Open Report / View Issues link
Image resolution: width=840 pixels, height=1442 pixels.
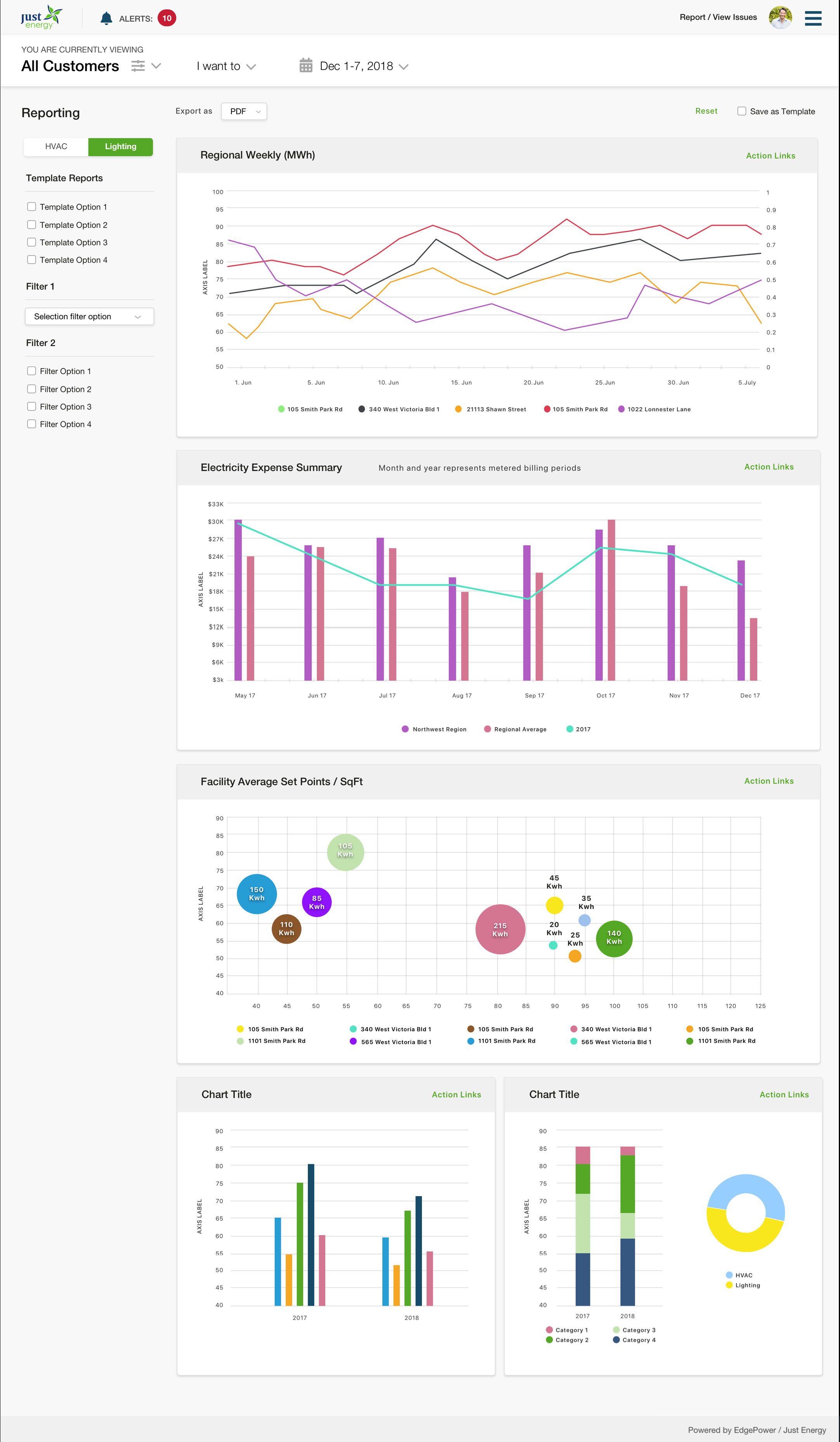[718, 17]
